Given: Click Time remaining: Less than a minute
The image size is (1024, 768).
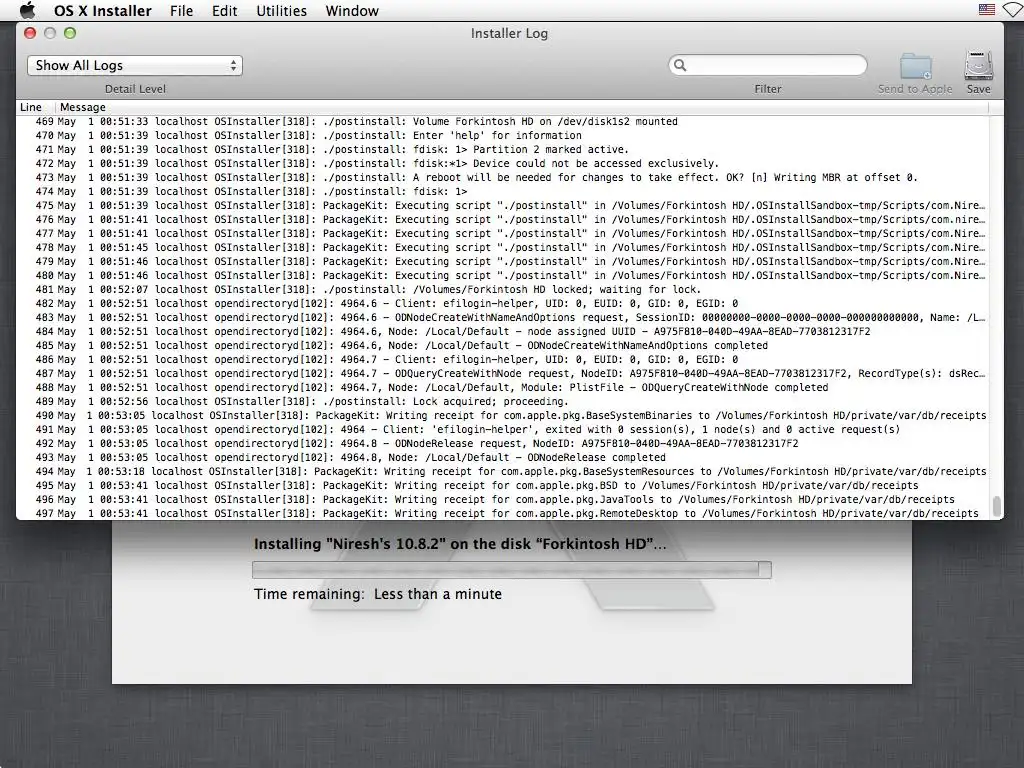Looking at the screenshot, I should 378,594.
